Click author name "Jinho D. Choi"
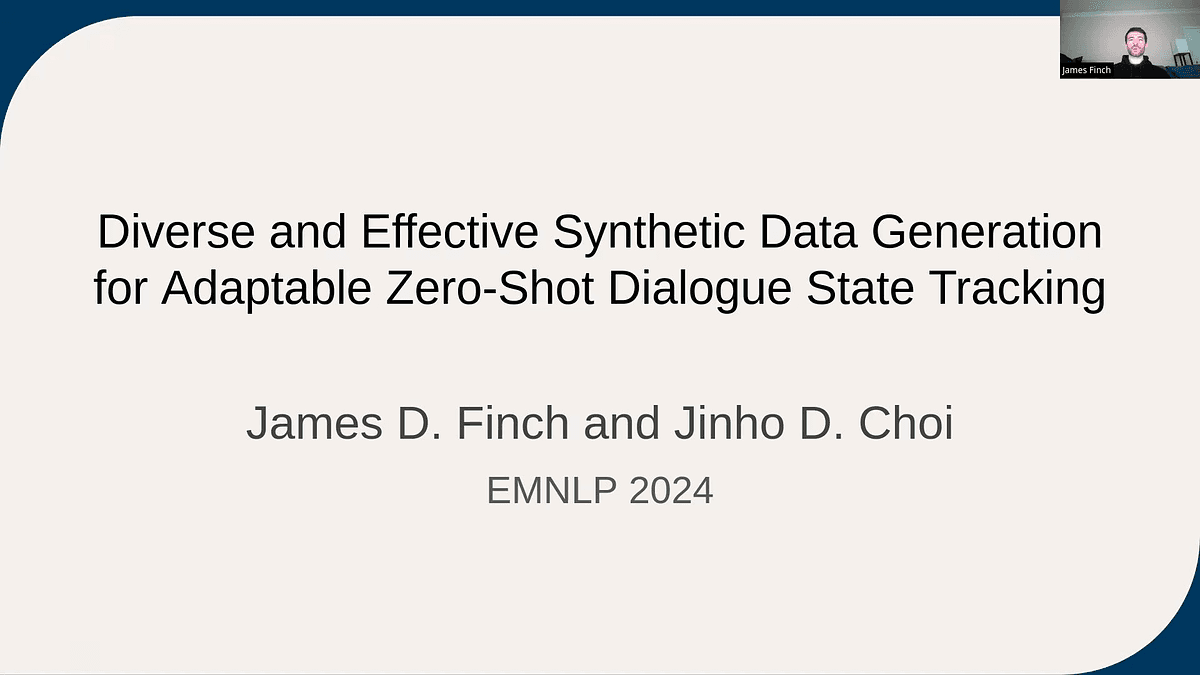The image size is (1200, 675). tap(807, 424)
